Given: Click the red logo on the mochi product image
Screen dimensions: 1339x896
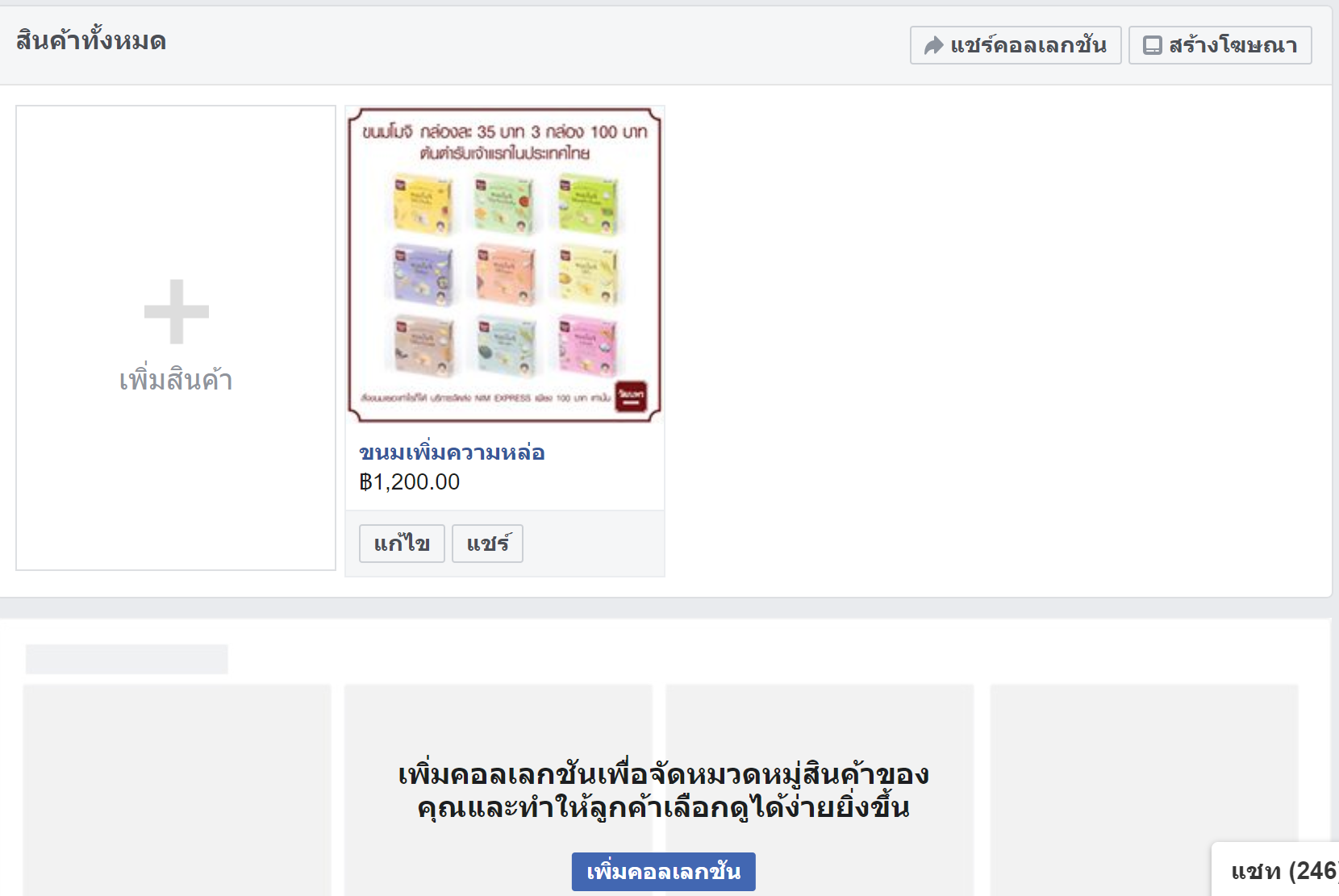Looking at the screenshot, I should click(631, 395).
